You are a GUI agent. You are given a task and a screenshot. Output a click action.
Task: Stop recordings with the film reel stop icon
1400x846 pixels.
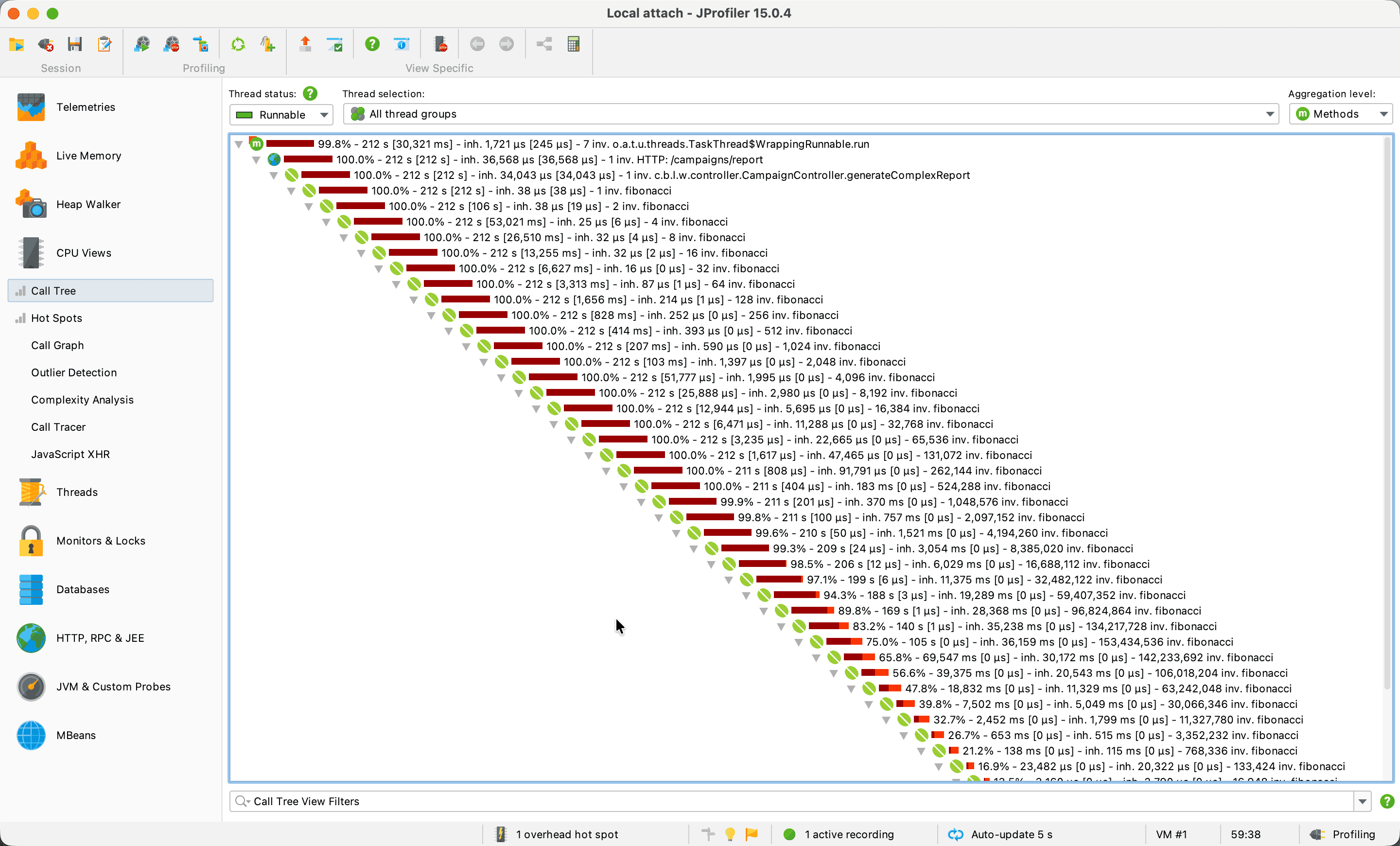pyautogui.click(x=171, y=44)
